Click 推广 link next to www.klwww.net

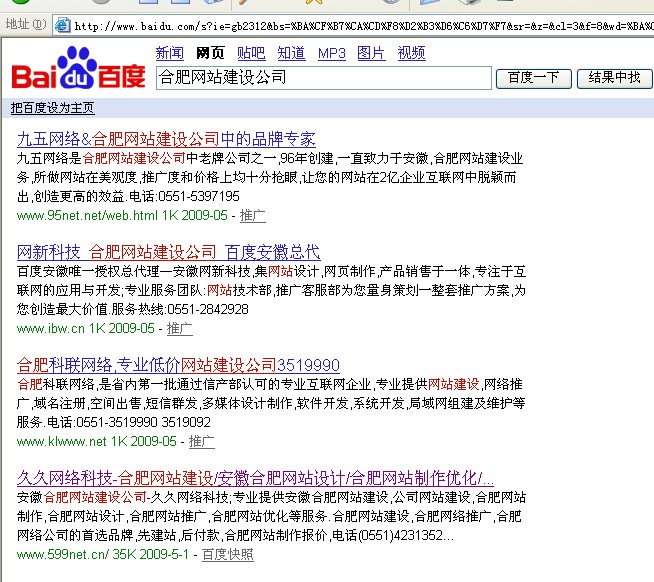click(x=202, y=441)
